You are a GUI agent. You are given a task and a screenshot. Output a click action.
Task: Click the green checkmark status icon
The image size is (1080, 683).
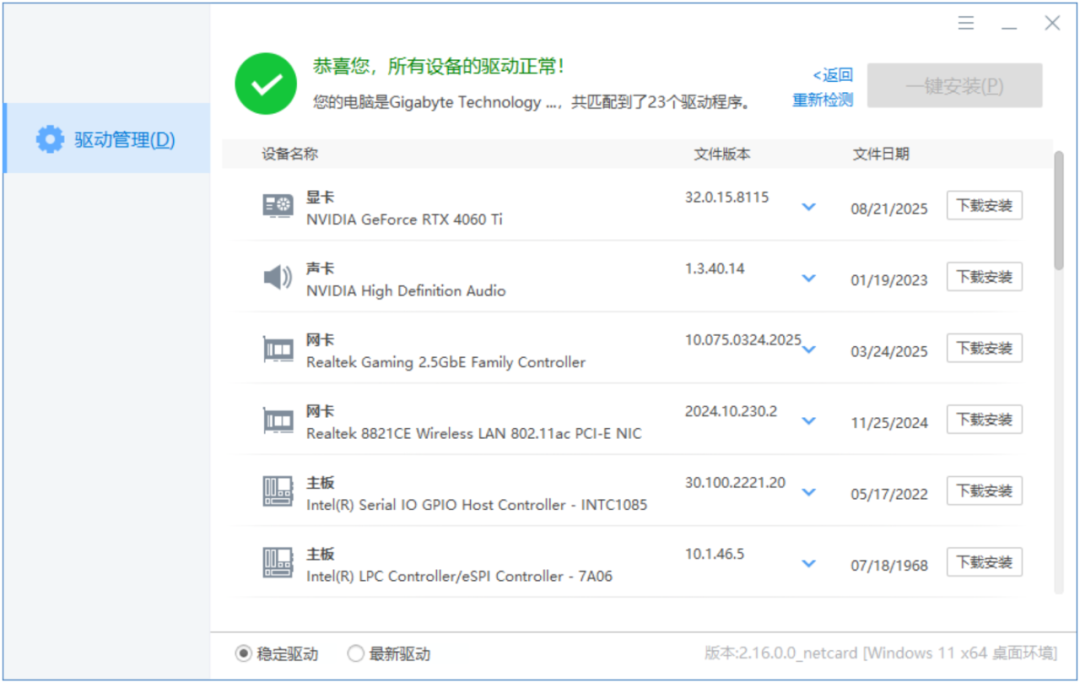(266, 84)
